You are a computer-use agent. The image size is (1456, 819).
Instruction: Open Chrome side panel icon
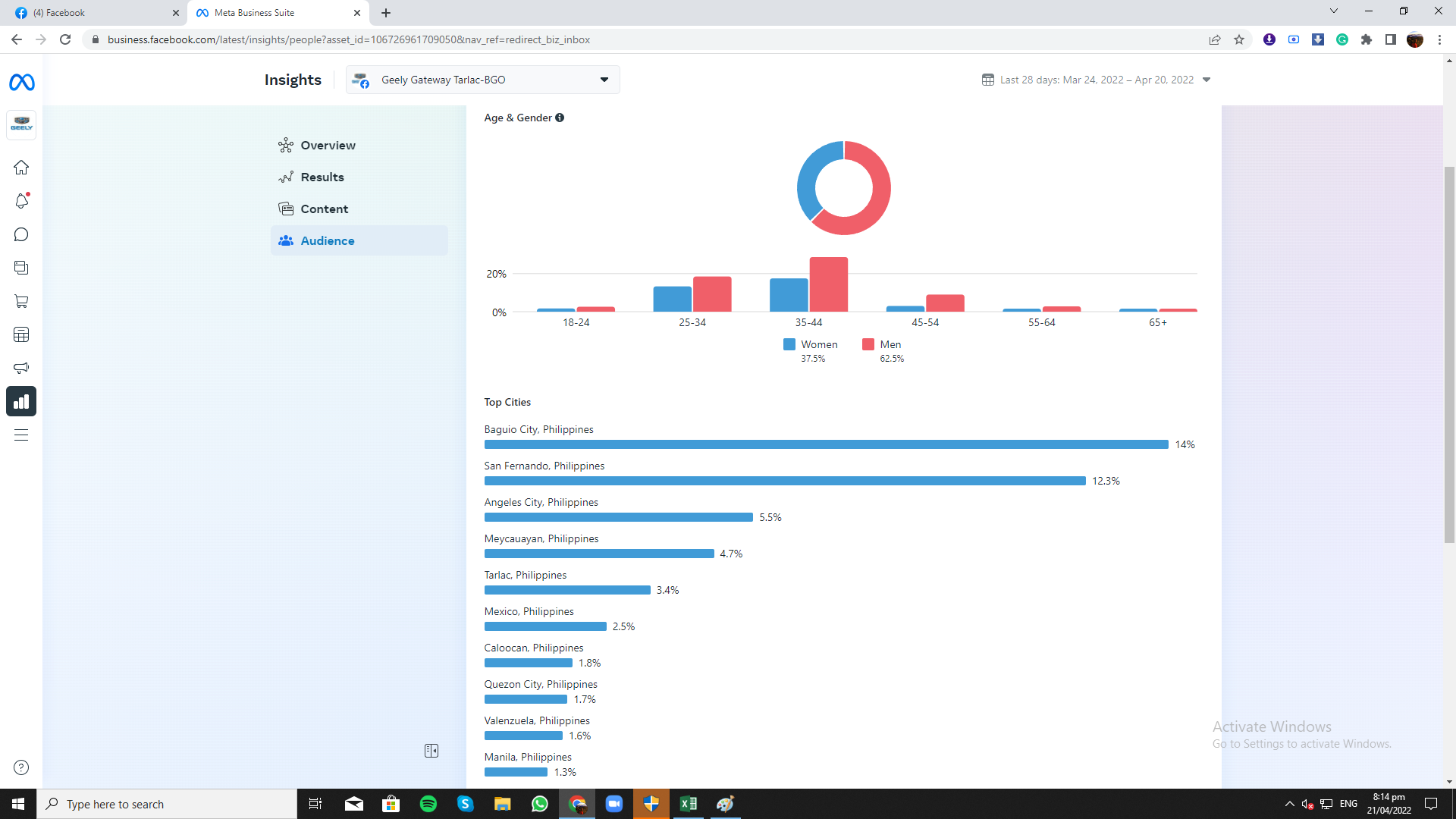pyautogui.click(x=1391, y=39)
